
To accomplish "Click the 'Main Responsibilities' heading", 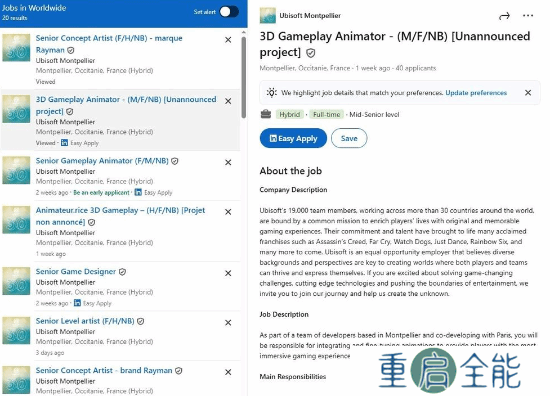I will 293,376.
